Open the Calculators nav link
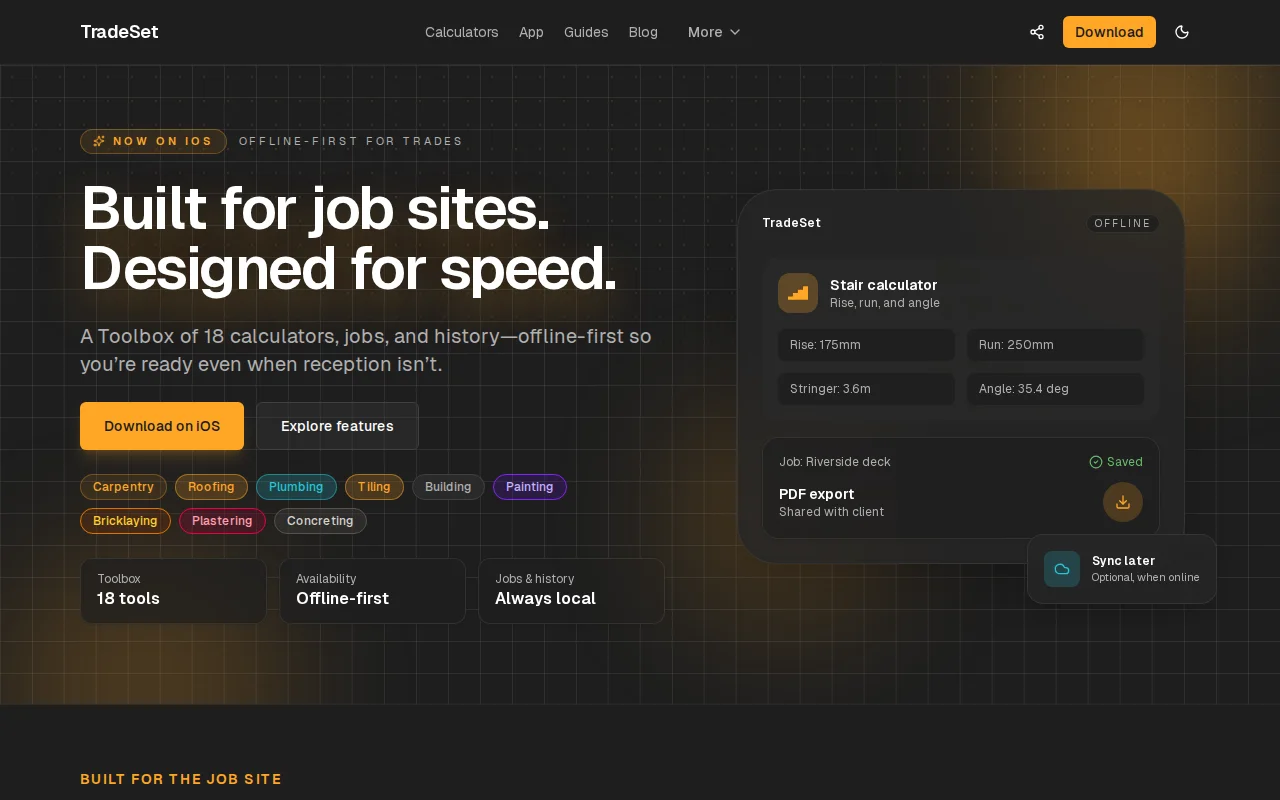The height and width of the screenshot is (800, 1280). (x=461, y=32)
